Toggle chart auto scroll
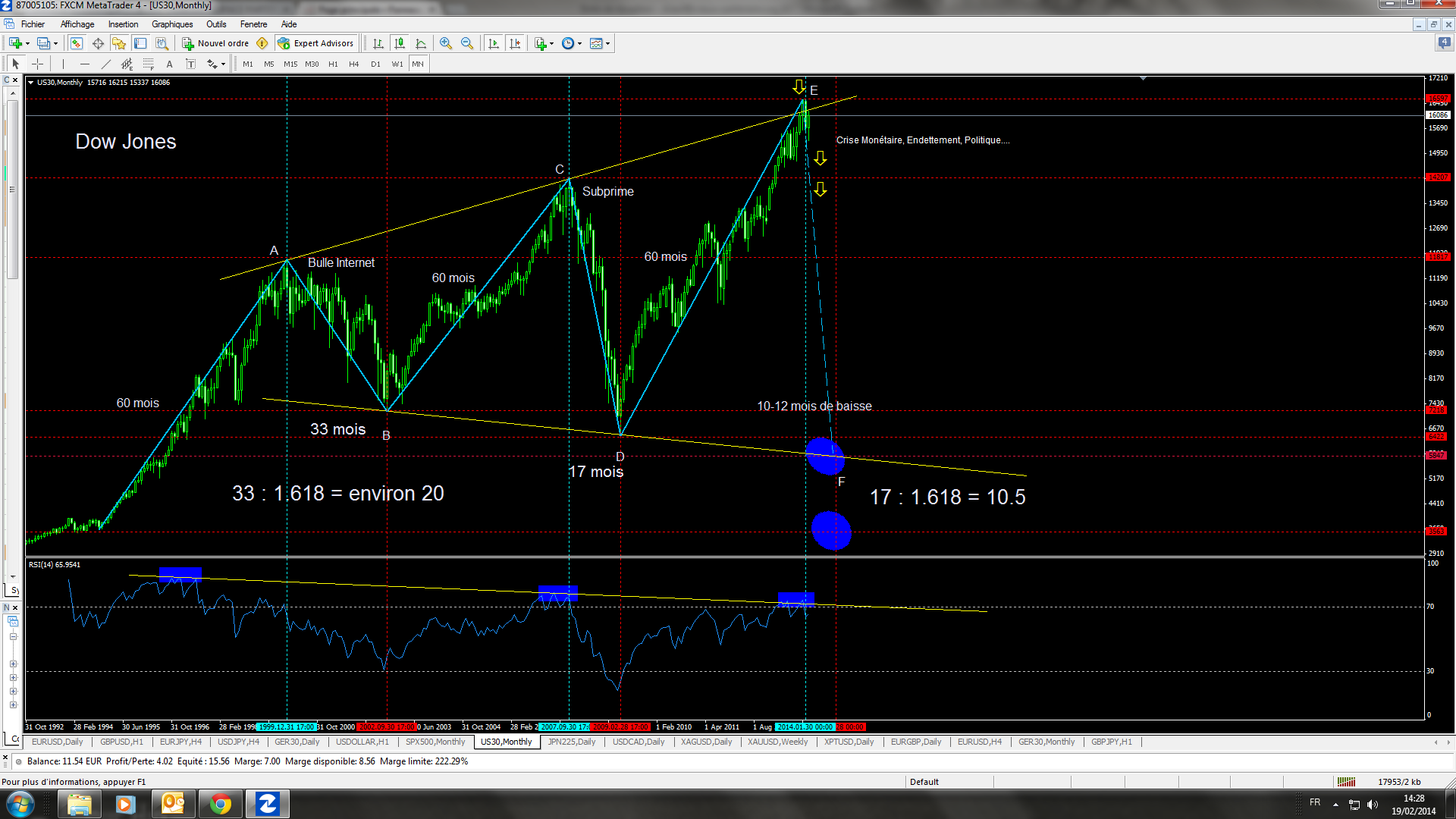 (x=494, y=43)
